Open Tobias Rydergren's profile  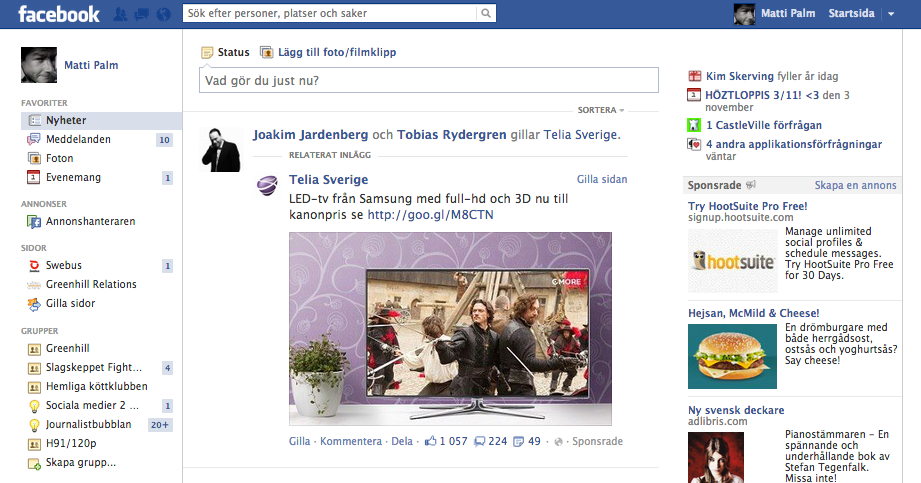[451, 135]
